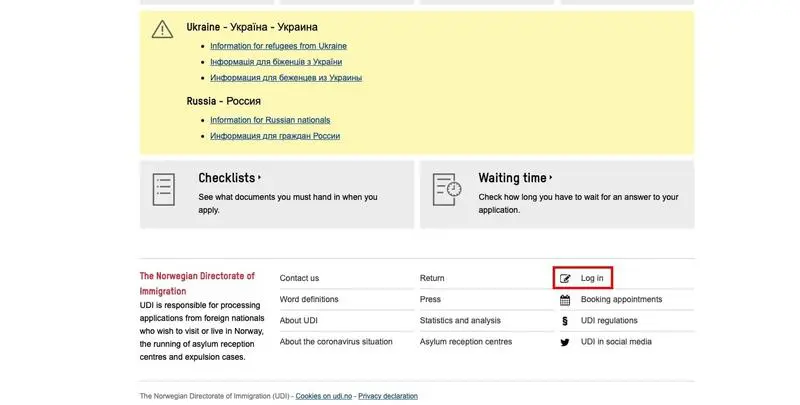Open Information for refugees from Ukraine
The width and height of the screenshot is (800, 405).
(278, 46)
